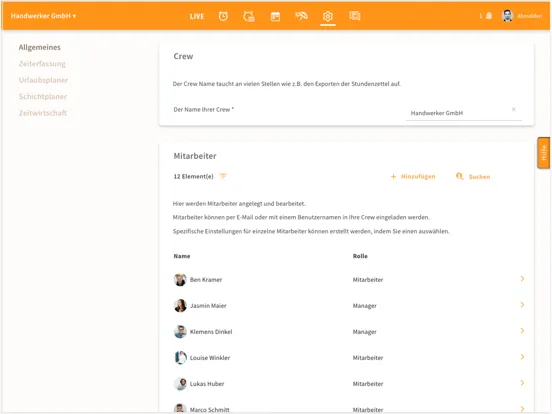This screenshot has height=414, width=552.
Task: Open the settings gear icon
Action: [x=328, y=16]
